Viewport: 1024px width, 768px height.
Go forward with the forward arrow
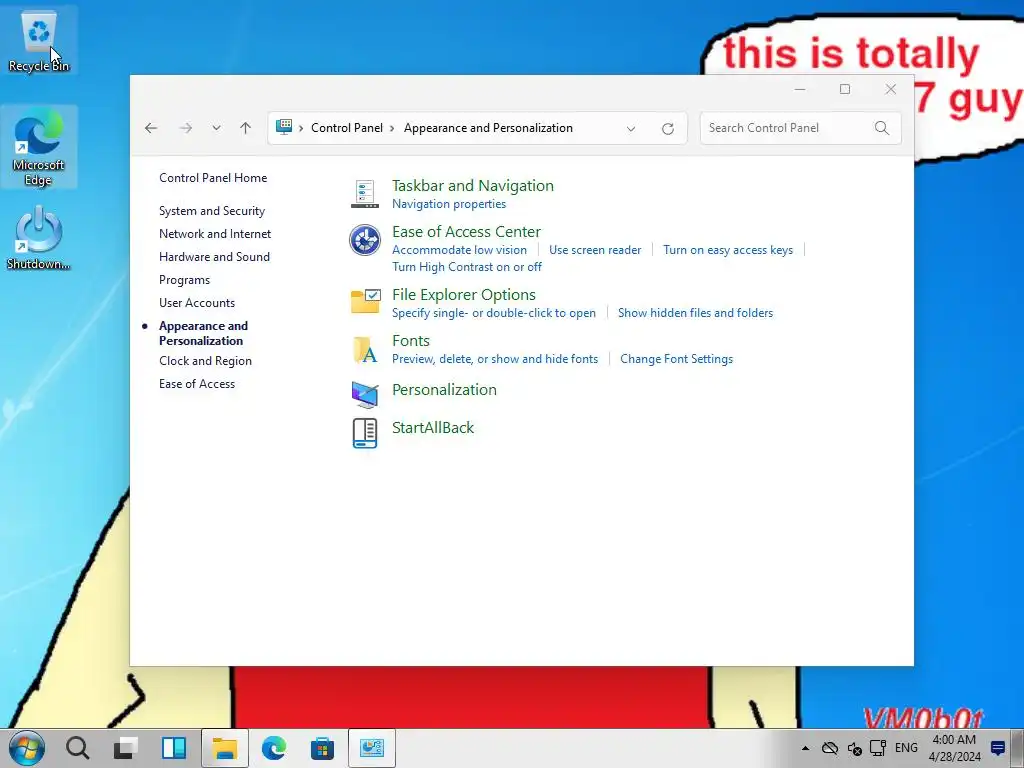pyautogui.click(x=185, y=128)
